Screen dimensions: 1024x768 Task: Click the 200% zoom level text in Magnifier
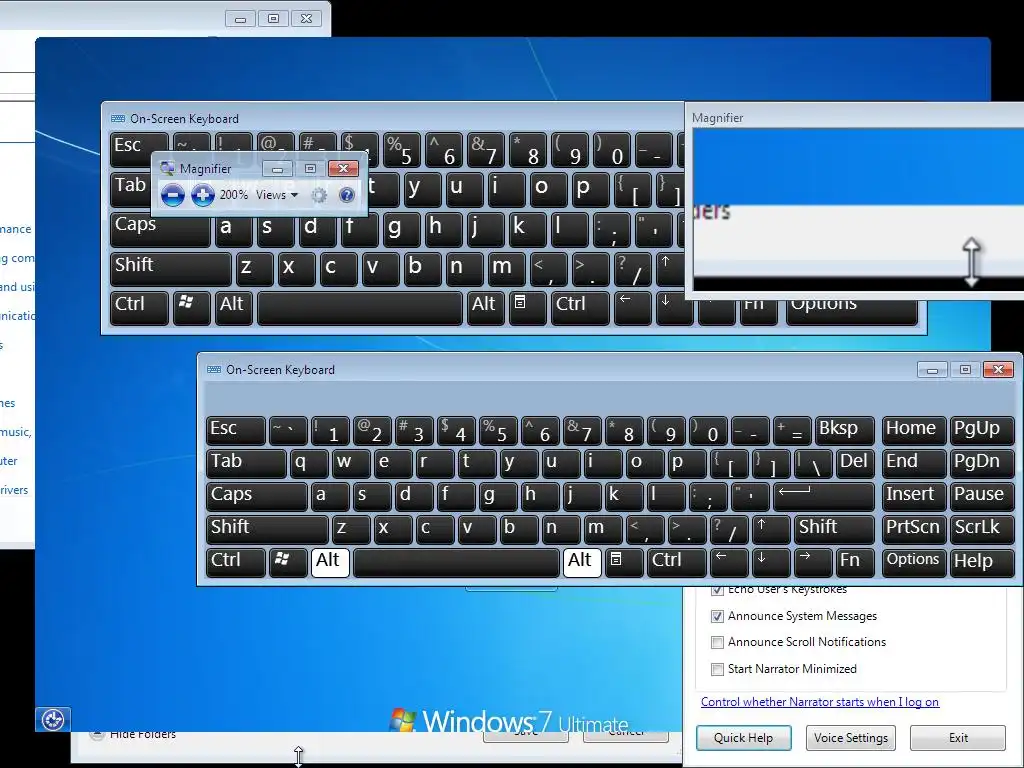pyautogui.click(x=234, y=195)
